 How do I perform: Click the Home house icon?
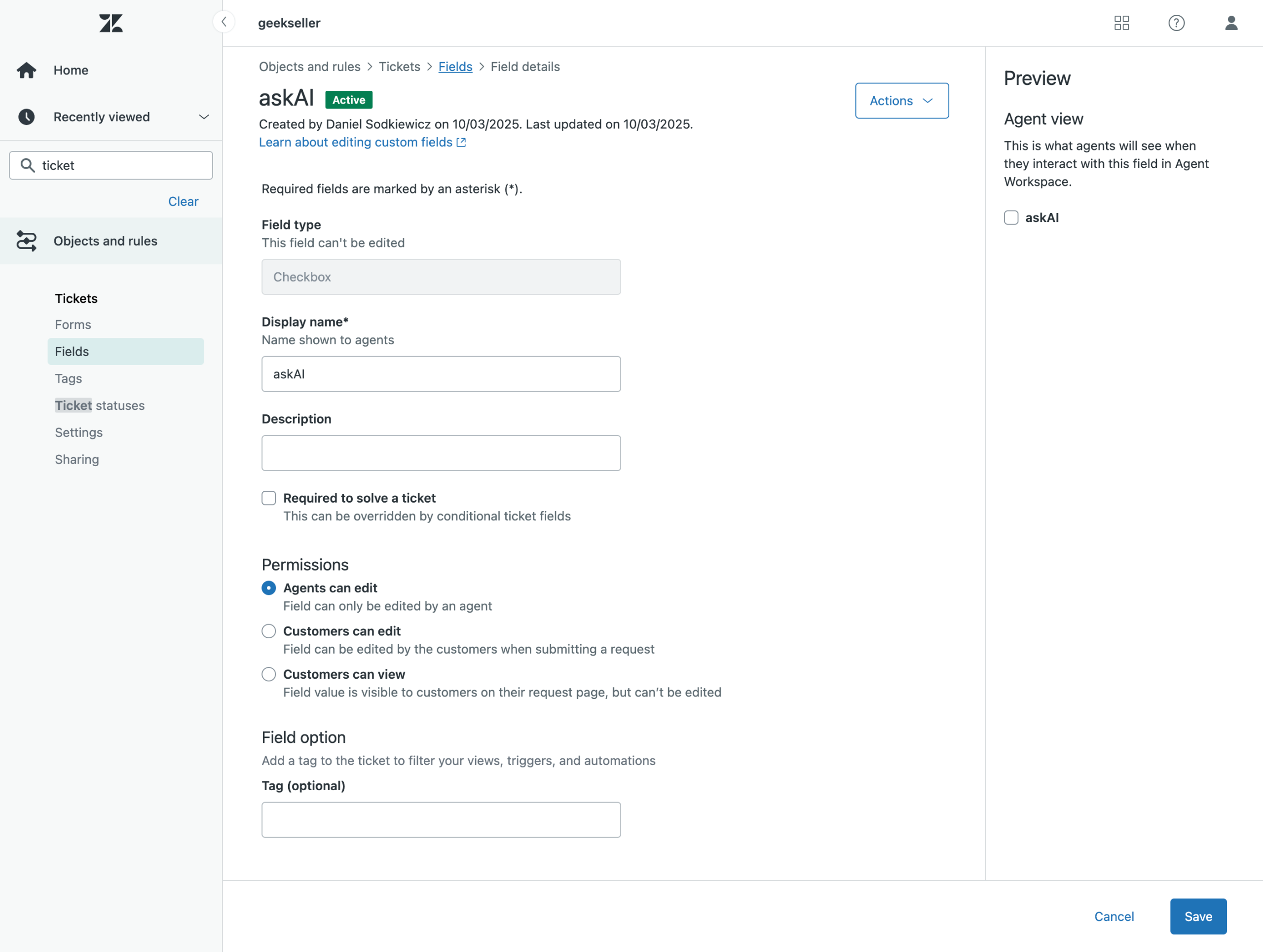[x=26, y=70]
